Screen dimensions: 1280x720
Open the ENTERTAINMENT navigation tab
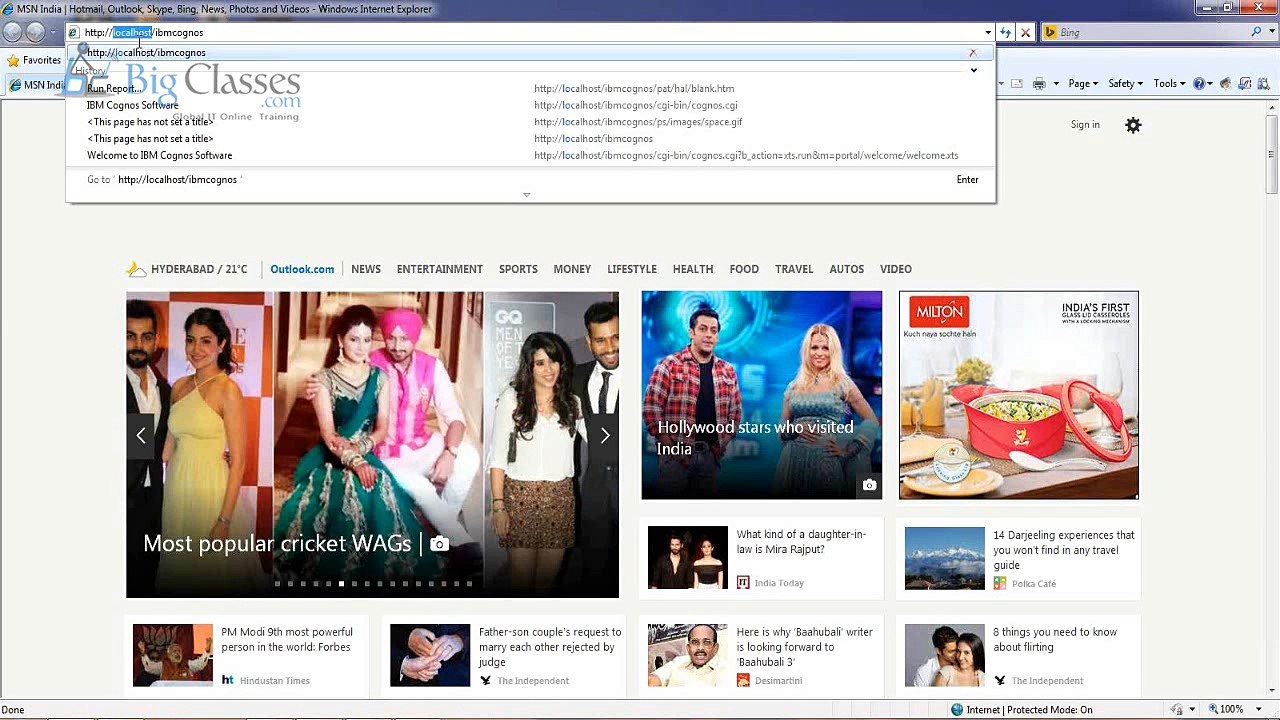click(x=439, y=269)
